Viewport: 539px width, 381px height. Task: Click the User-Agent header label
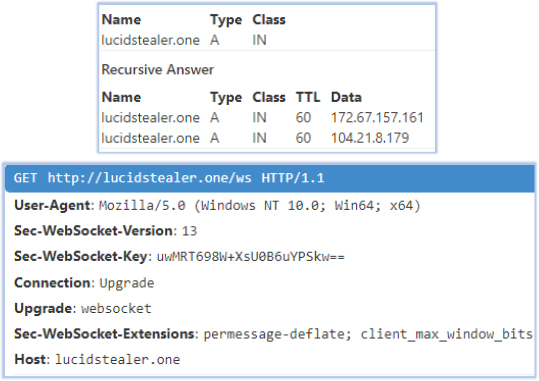(52, 205)
